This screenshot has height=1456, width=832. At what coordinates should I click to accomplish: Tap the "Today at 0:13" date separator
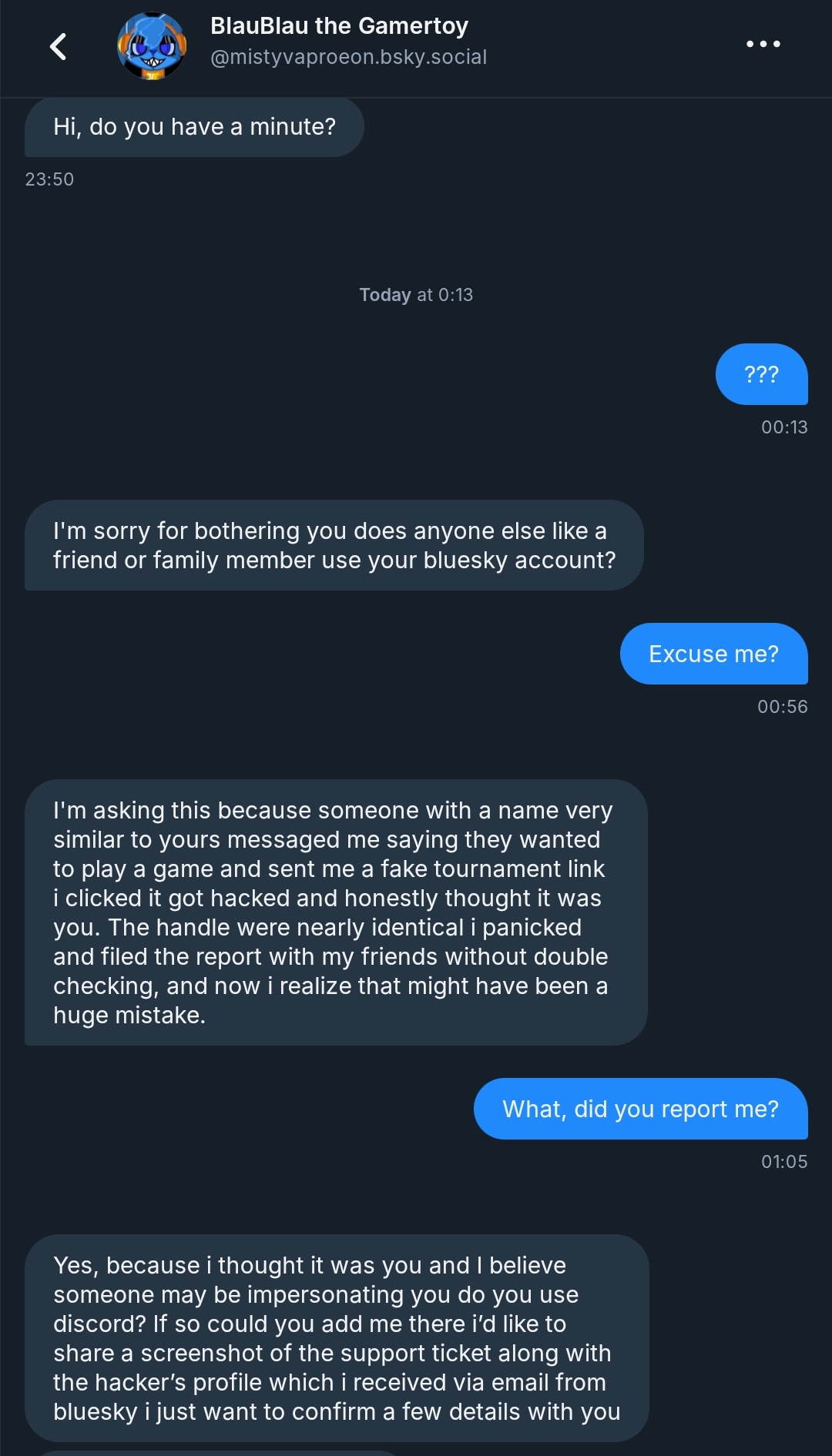pyautogui.click(x=416, y=295)
